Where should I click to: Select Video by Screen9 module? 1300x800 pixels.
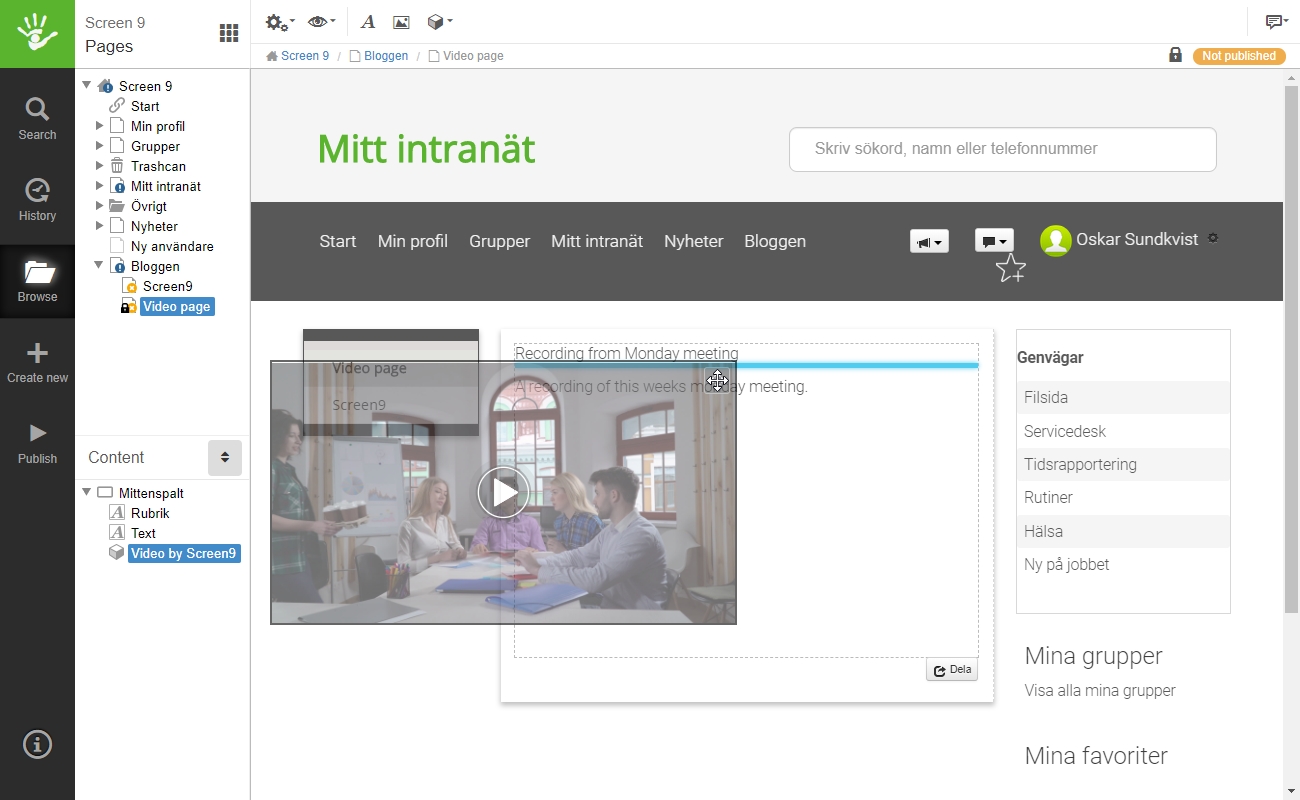pyautogui.click(x=184, y=553)
